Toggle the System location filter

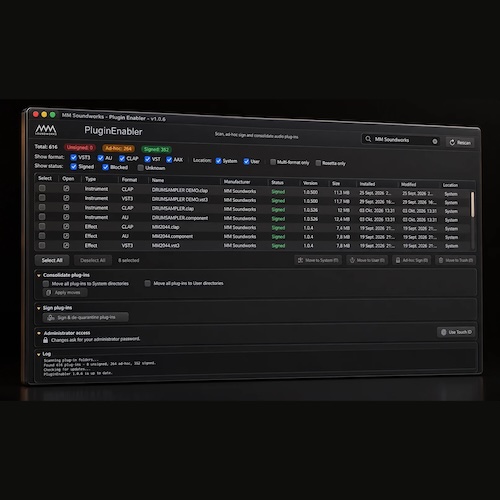[218, 161]
